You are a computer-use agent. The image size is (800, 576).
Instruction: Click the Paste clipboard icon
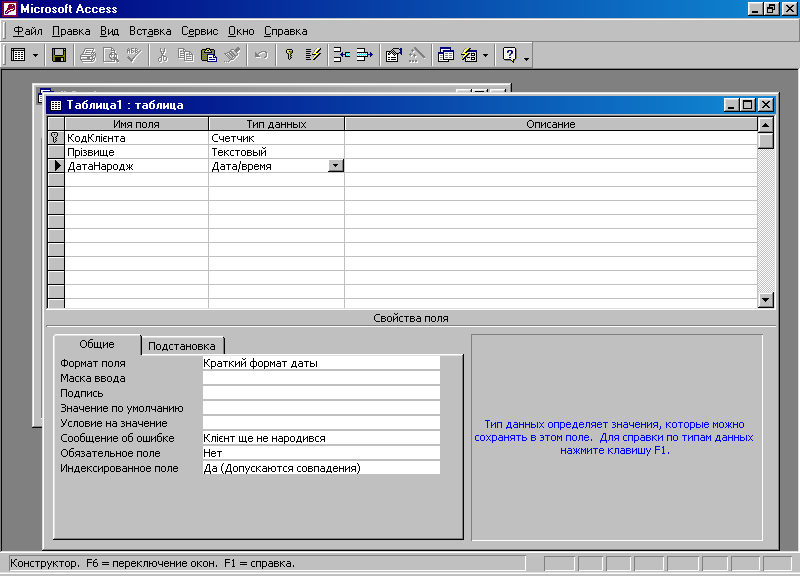[209, 55]
